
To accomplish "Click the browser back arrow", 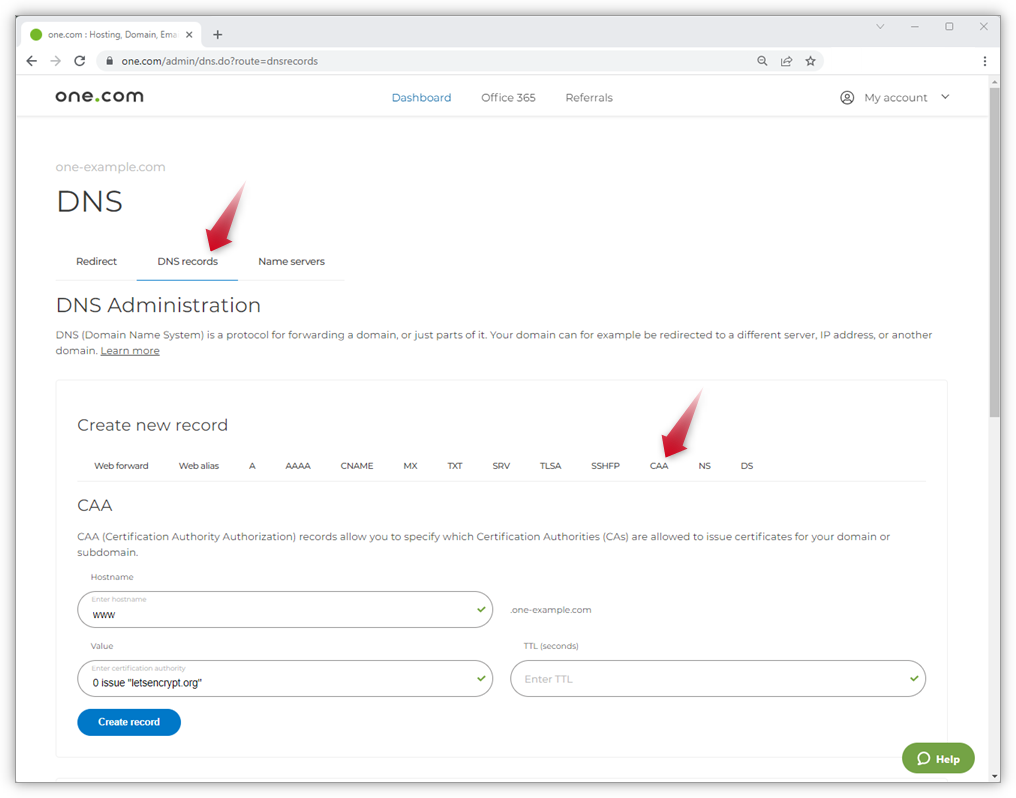I will tap(31, 61).
